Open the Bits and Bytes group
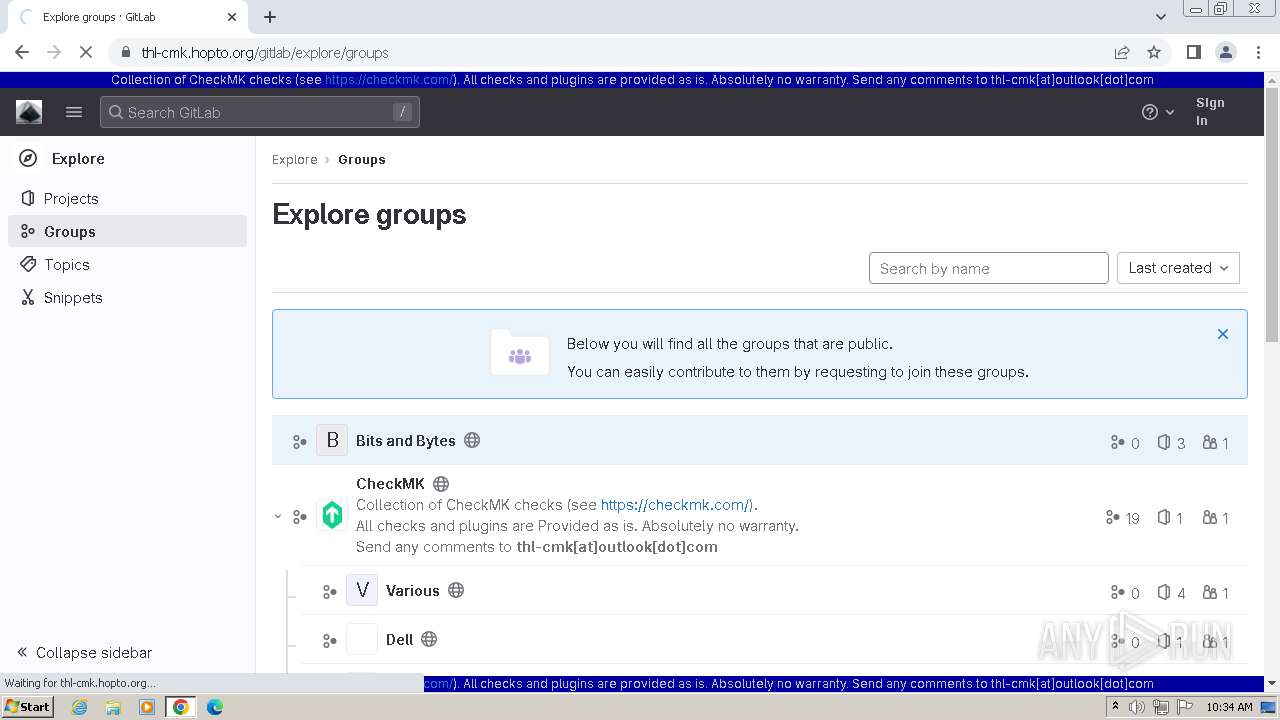 [x=405, y=440]
